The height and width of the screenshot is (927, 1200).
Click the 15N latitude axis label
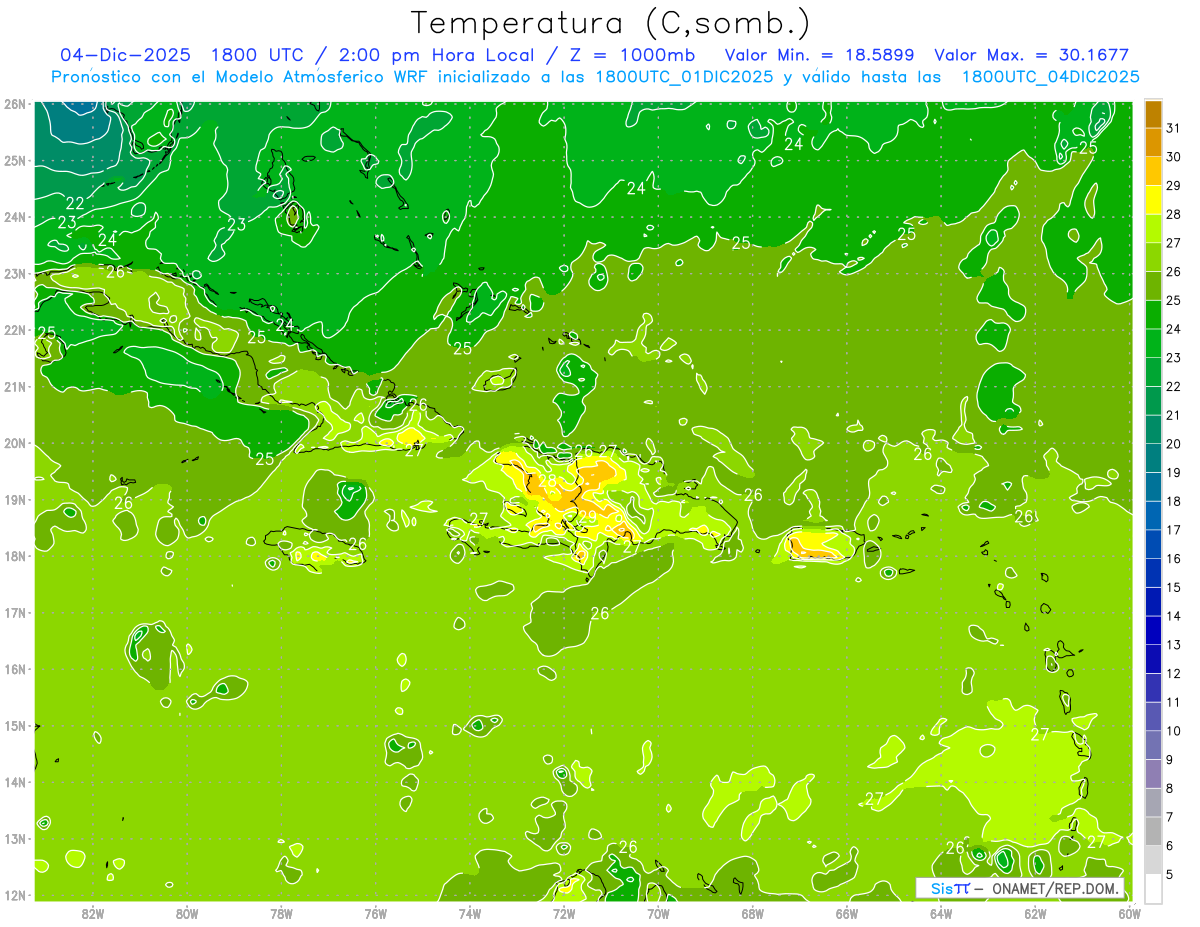pyautogui.click(x=14, y=726)
